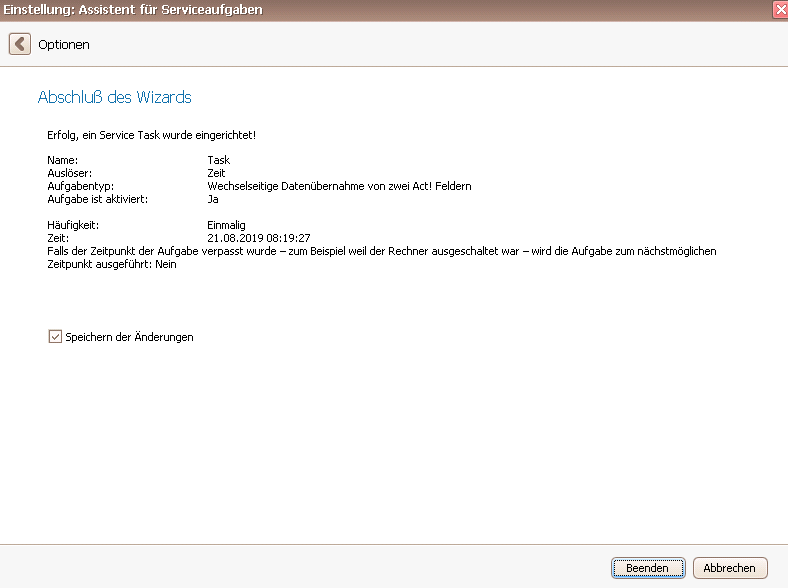
Task: Click the Aufgabentyp field label
Action: [80, 186]
